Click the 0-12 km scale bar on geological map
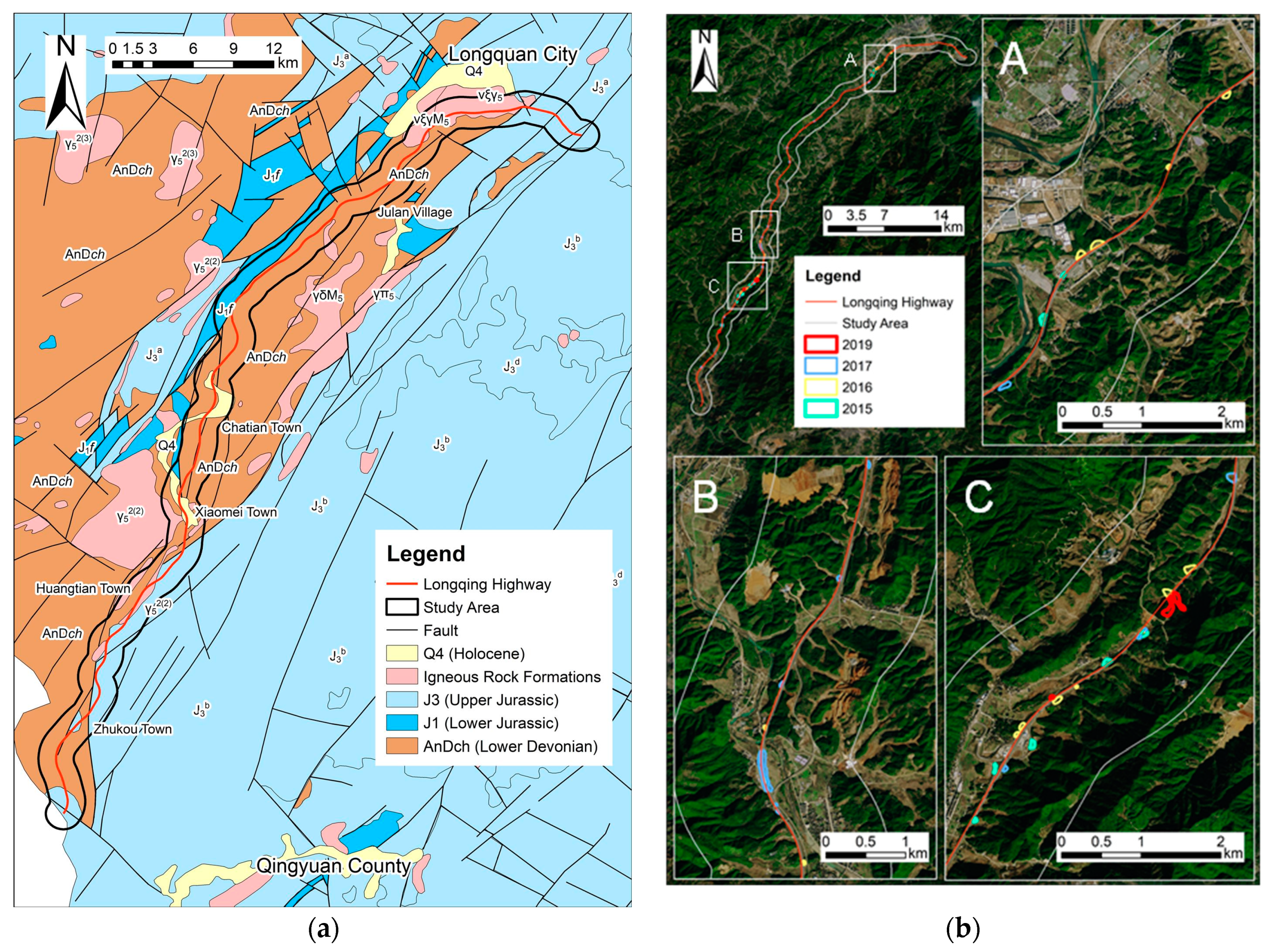Screen dimensions: 1273x952 [x=193, y=64]
